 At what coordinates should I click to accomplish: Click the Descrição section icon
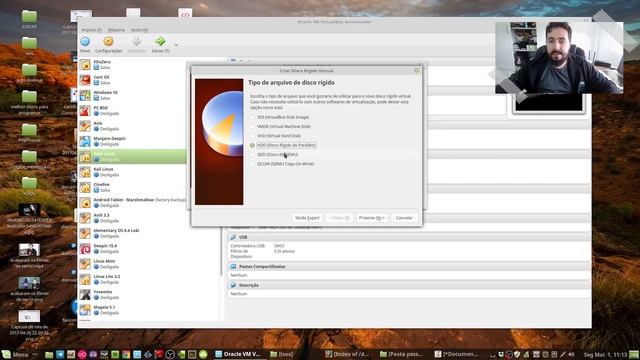click(233, 285)
